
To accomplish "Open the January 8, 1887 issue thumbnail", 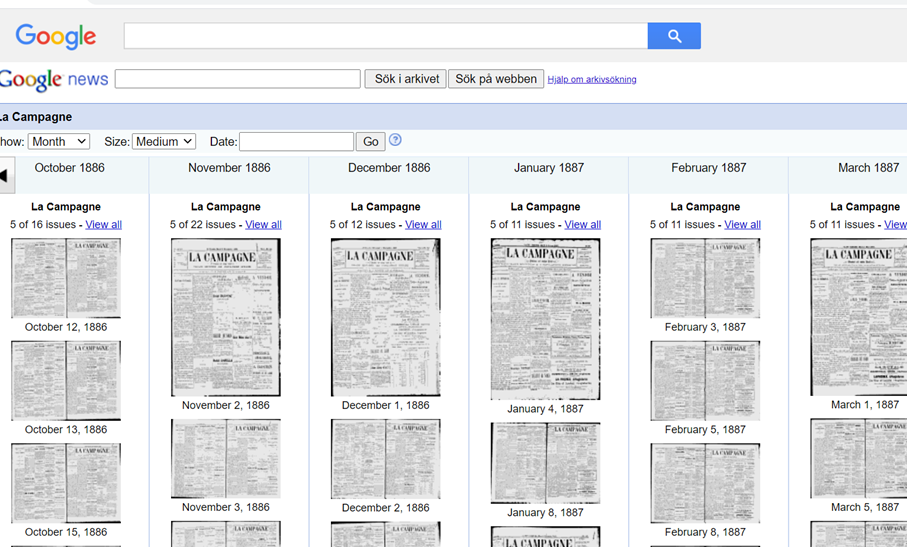I will point(545,463).
